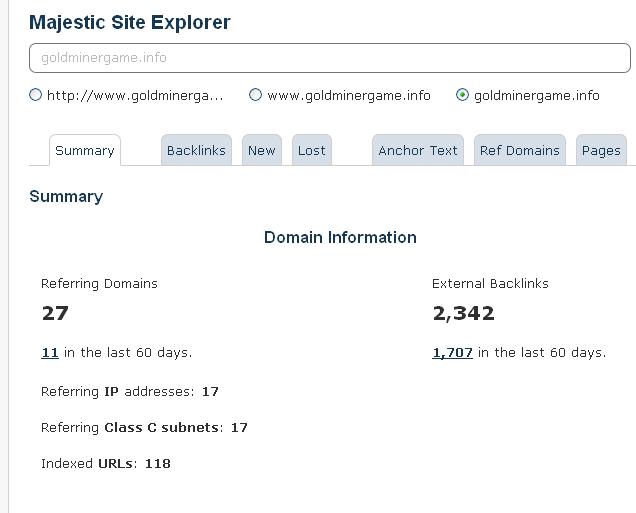Click the External Backlinks label

[490, 283]
